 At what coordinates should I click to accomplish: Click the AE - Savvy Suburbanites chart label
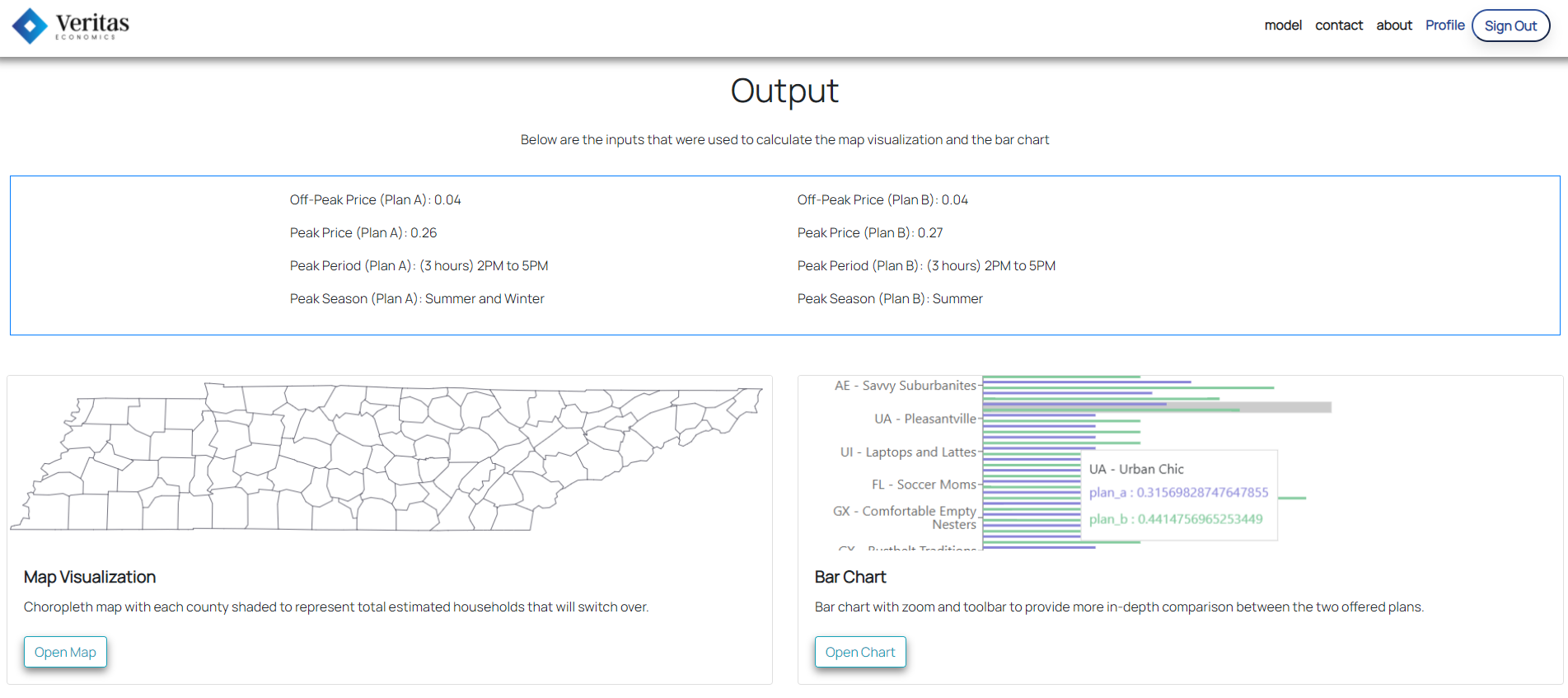click(x=906, y=386)
